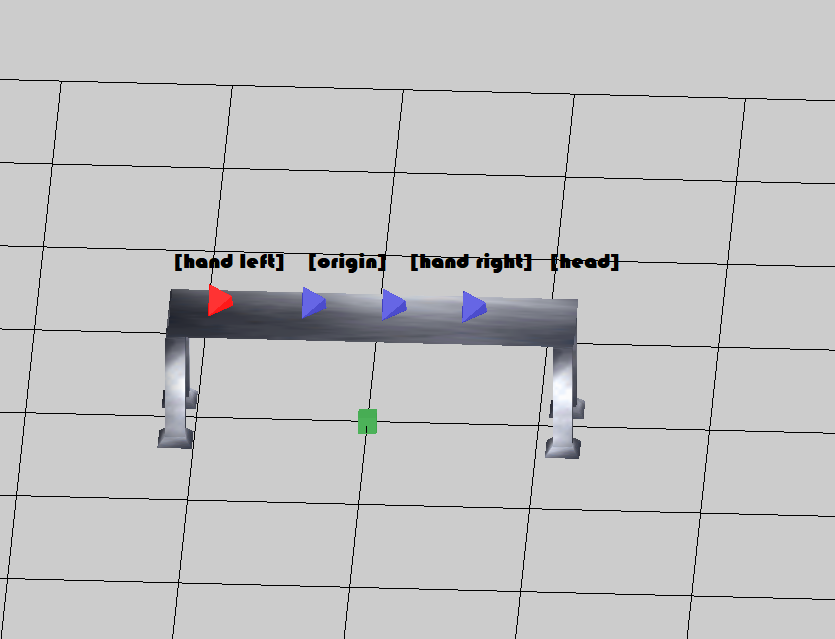
Task: Select the right leg of the bench
Action: click(x=563, y=393)
